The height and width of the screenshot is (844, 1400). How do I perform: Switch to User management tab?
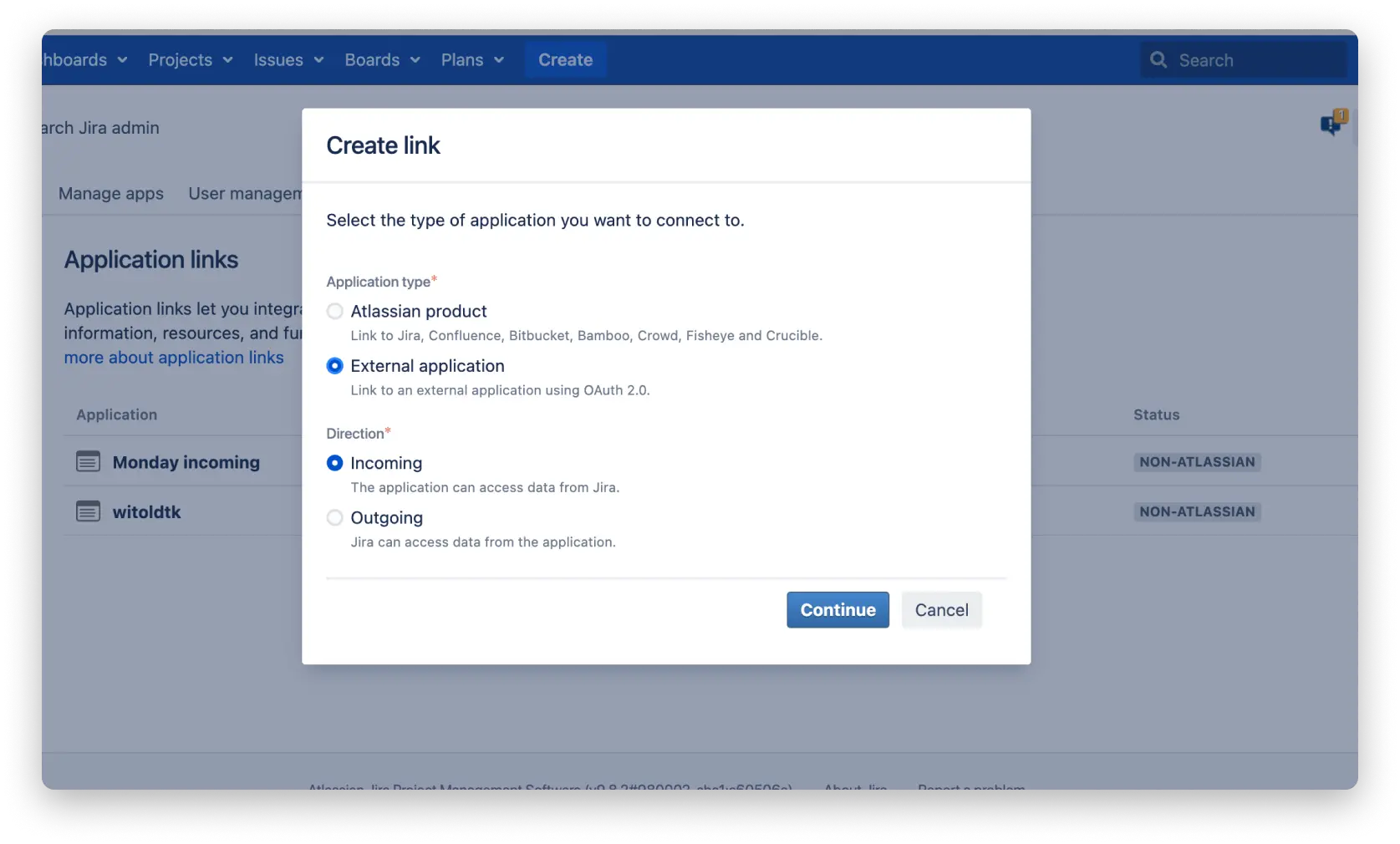(x=245, y=194)
